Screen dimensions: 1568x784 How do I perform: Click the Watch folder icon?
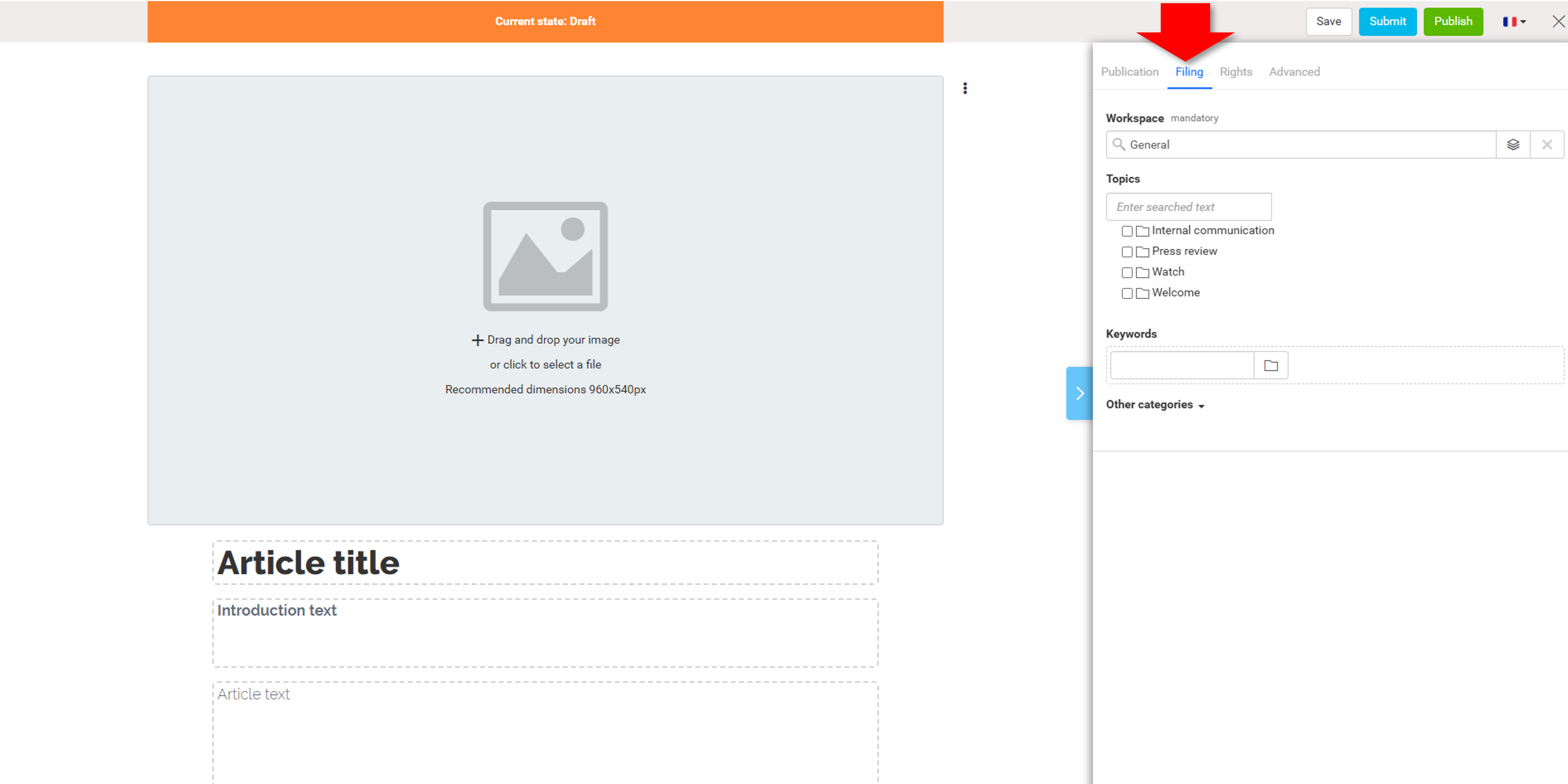1142,273
